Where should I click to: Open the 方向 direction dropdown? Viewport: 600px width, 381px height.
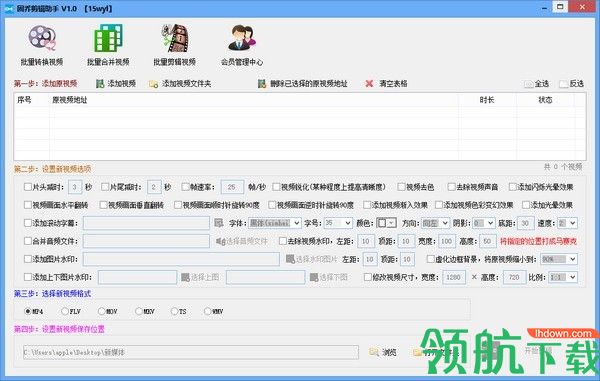coord(435,223)
